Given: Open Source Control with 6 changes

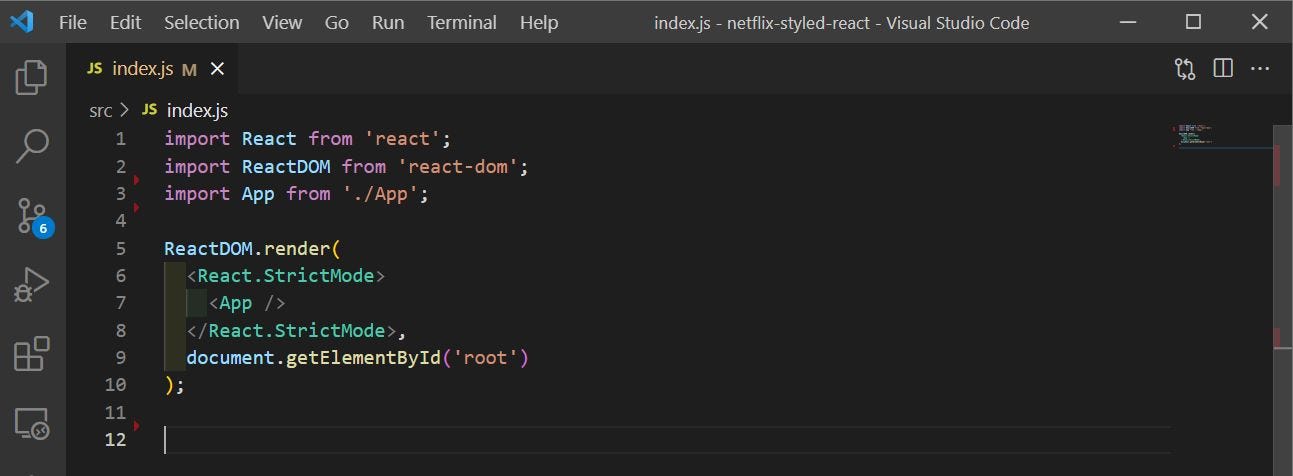Looking at the screenshot, I should coord(33,216).
